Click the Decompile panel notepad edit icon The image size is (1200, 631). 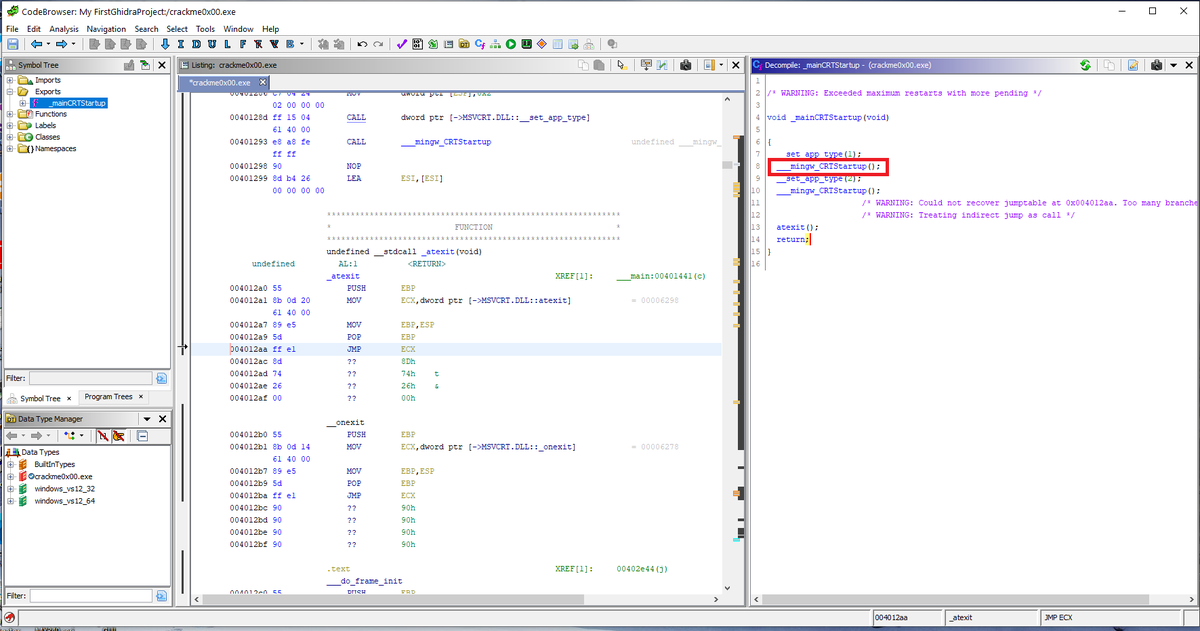coord(1133,65)
